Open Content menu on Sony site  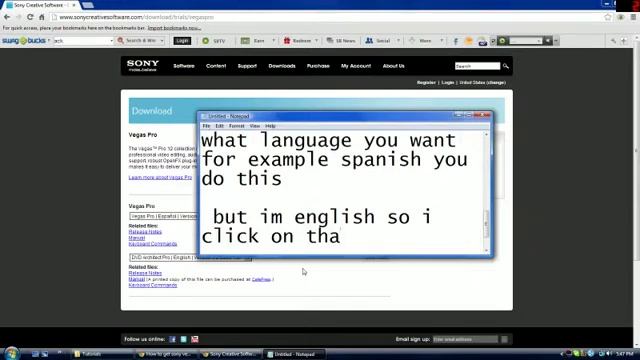tap(216, 66)
